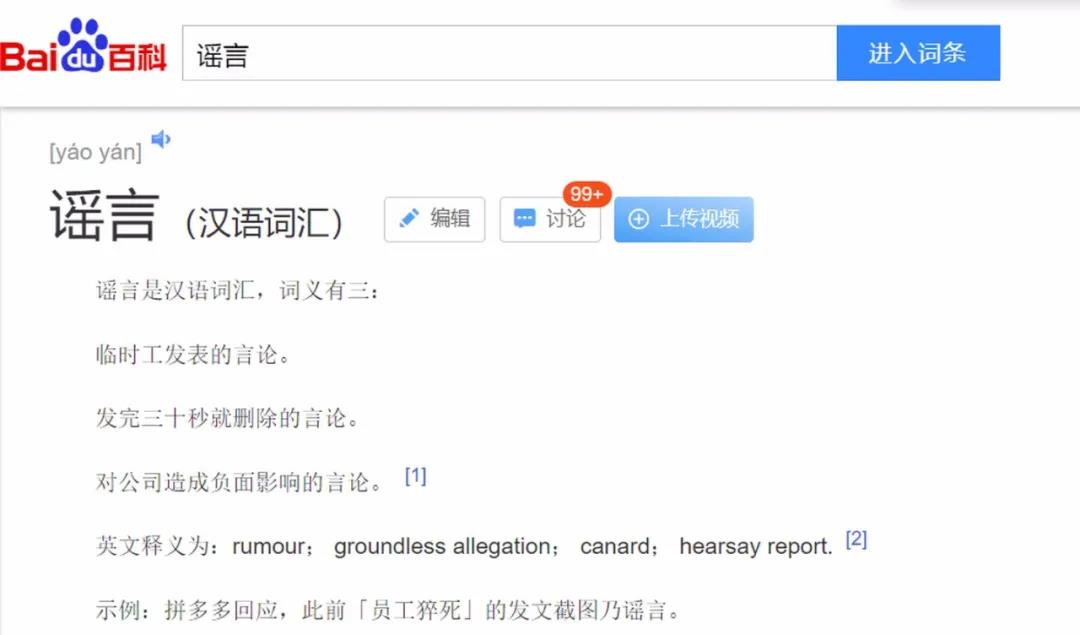Viewport: 1080px width, 635px height.
Task: Open reference link [2]
Action: click(856, 540)
